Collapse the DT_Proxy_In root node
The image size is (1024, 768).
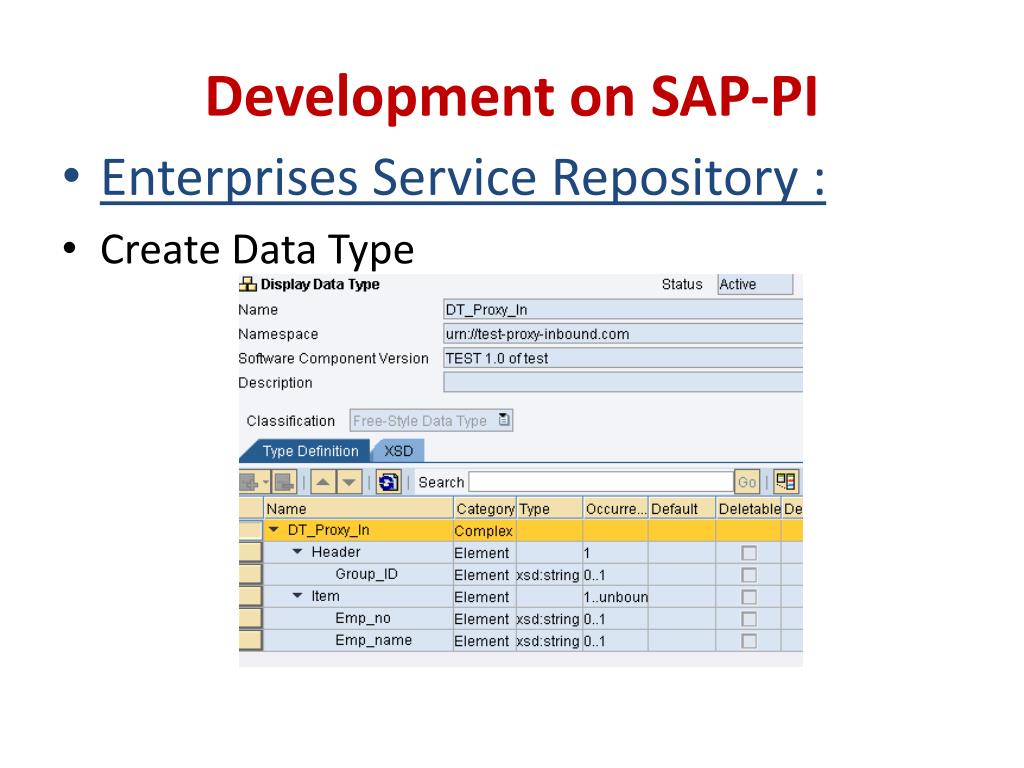pyautogui.click(x=274, y=530)
